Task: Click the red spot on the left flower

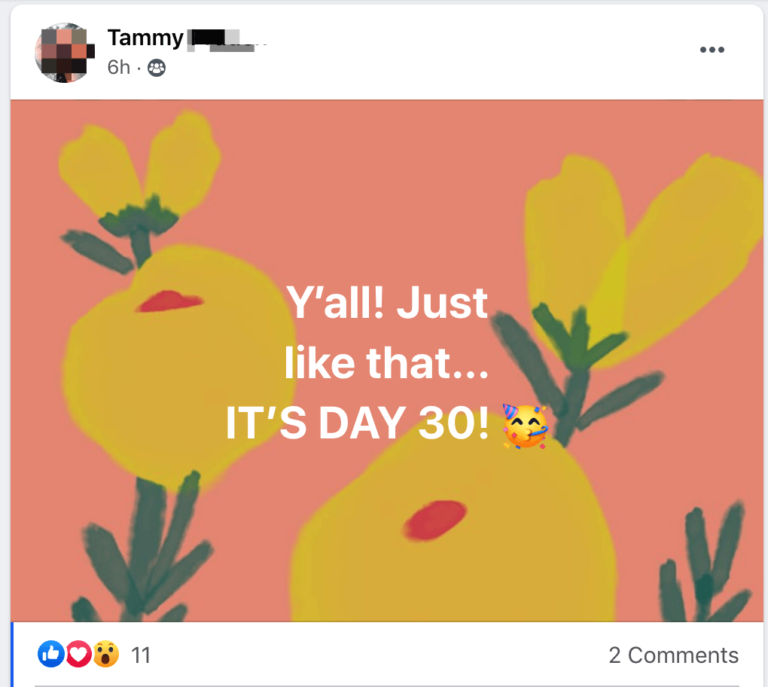Action: [x=168, y=299]
